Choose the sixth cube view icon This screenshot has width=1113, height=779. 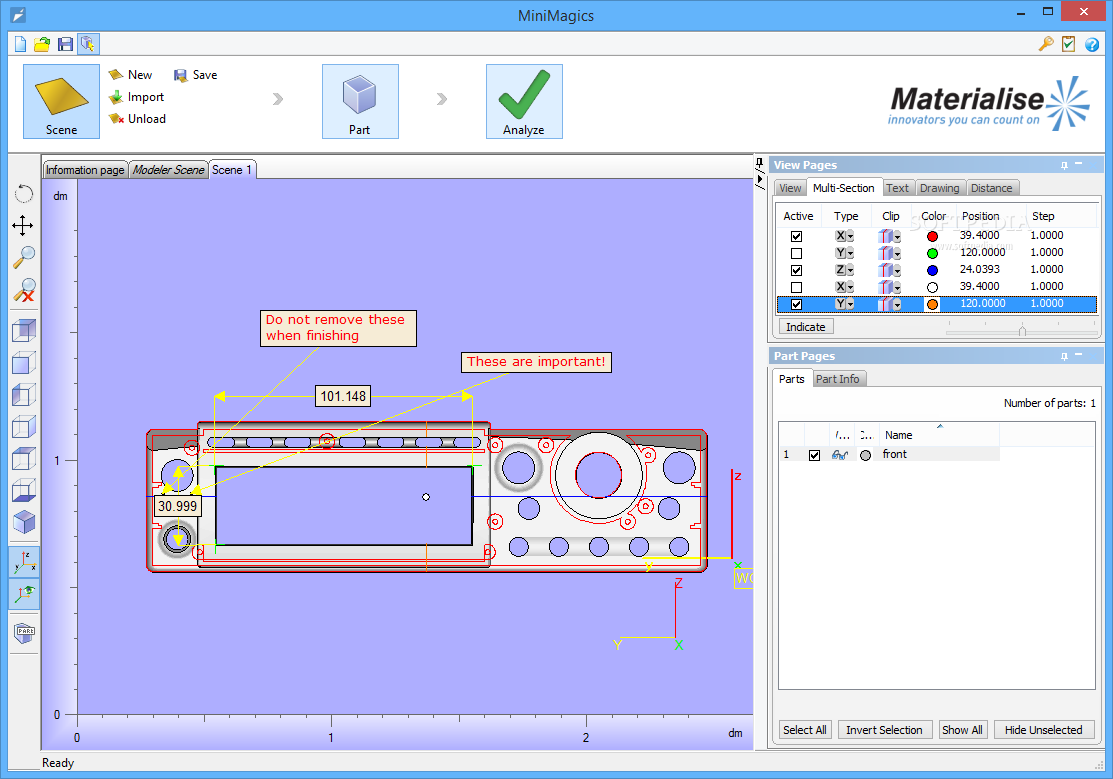click(x=23, y=490)
